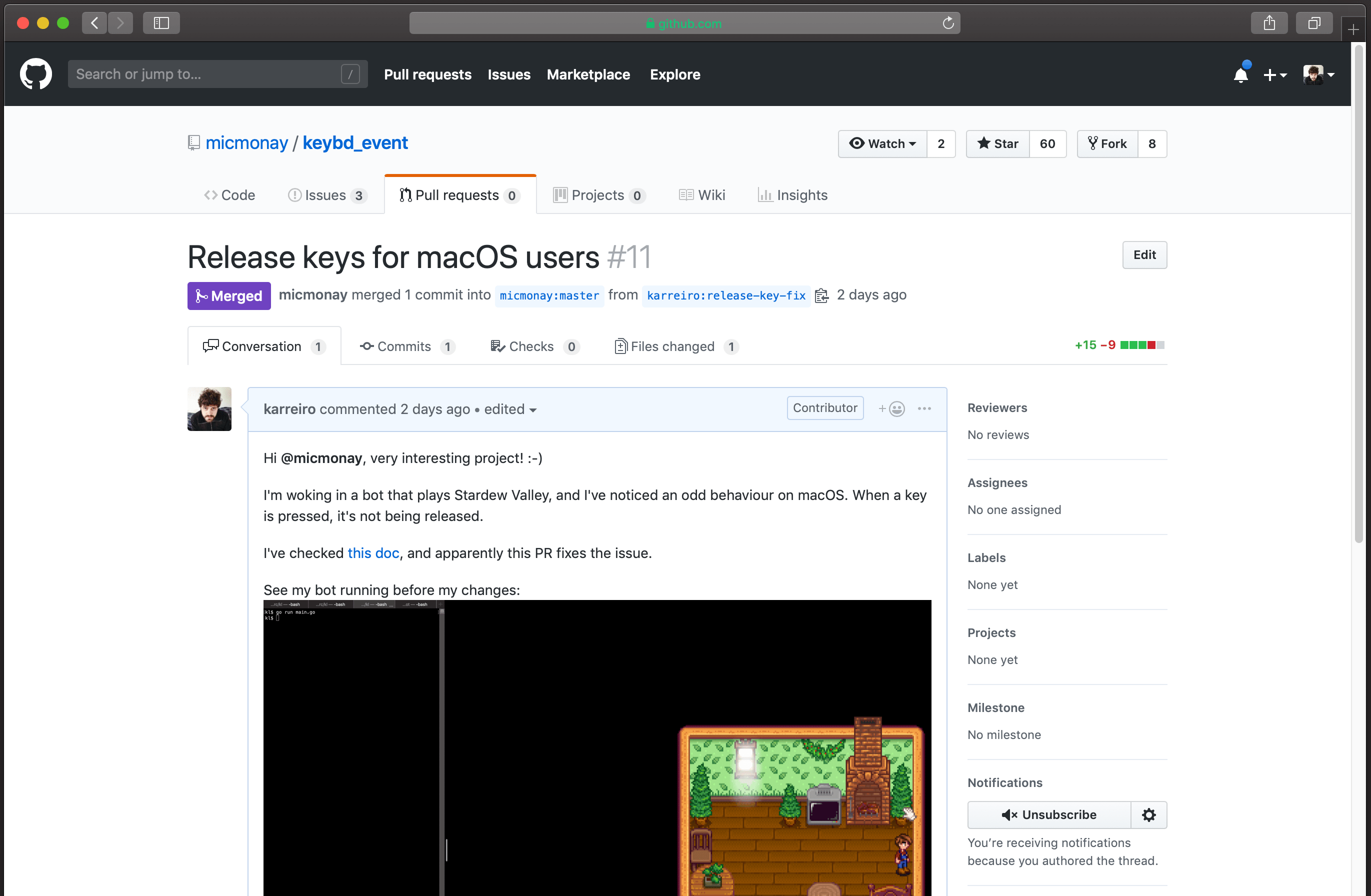Viewport: 1371px width, 896px height.
Task: Click the github.com address bar
Action: [x=684, y=23]
